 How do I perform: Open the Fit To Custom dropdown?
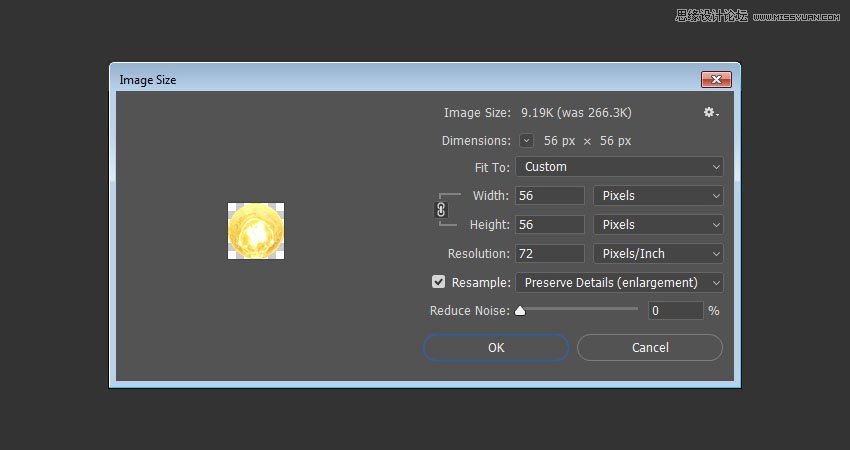point(619,167)
